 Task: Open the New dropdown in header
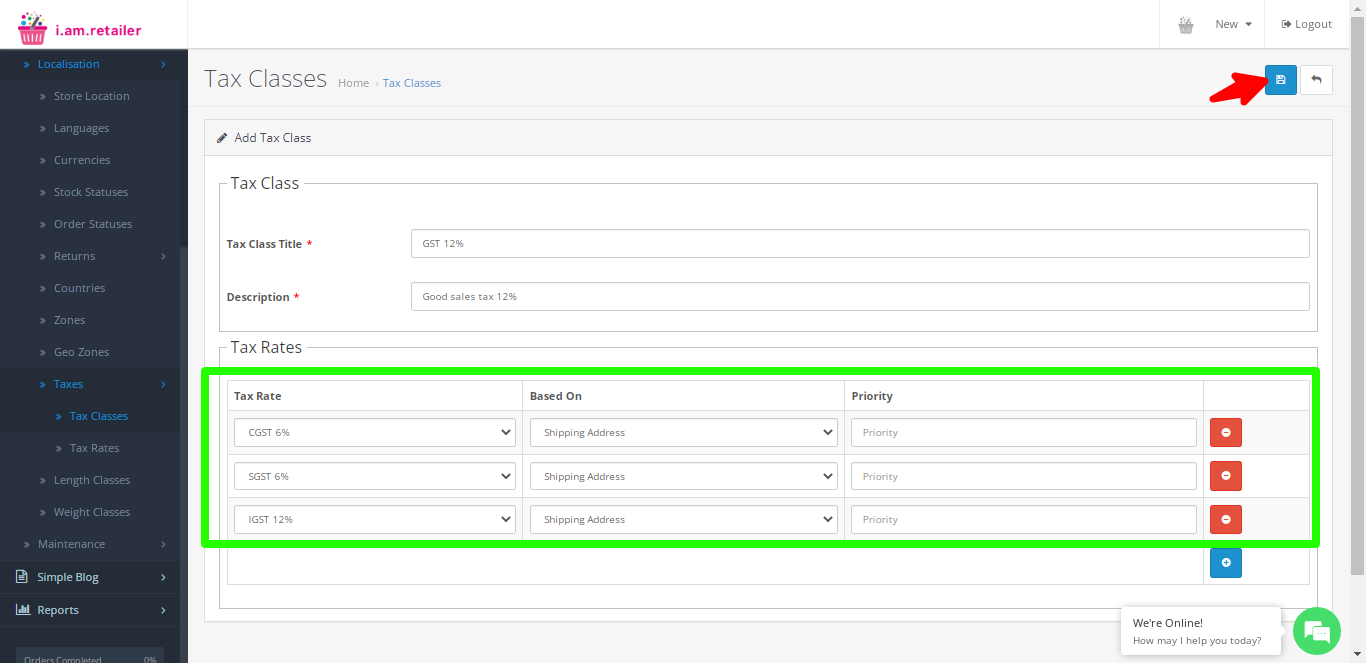(x=1233, y=24)
